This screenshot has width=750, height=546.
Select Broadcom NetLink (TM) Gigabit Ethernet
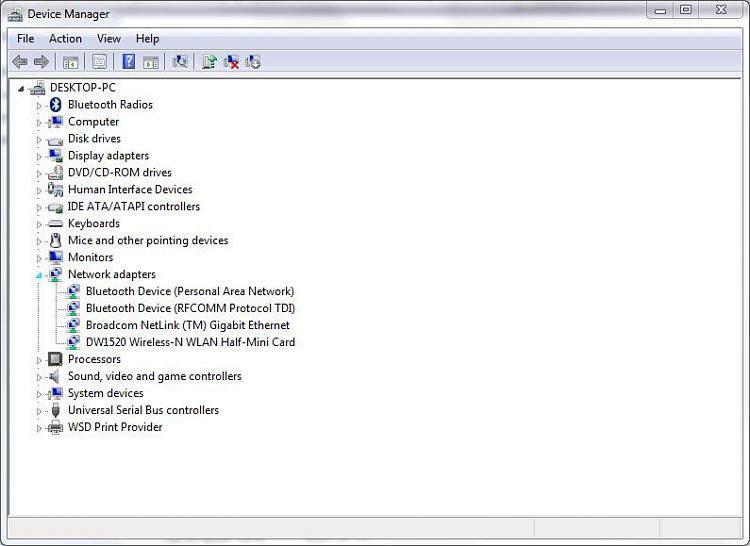click(188, 325)
